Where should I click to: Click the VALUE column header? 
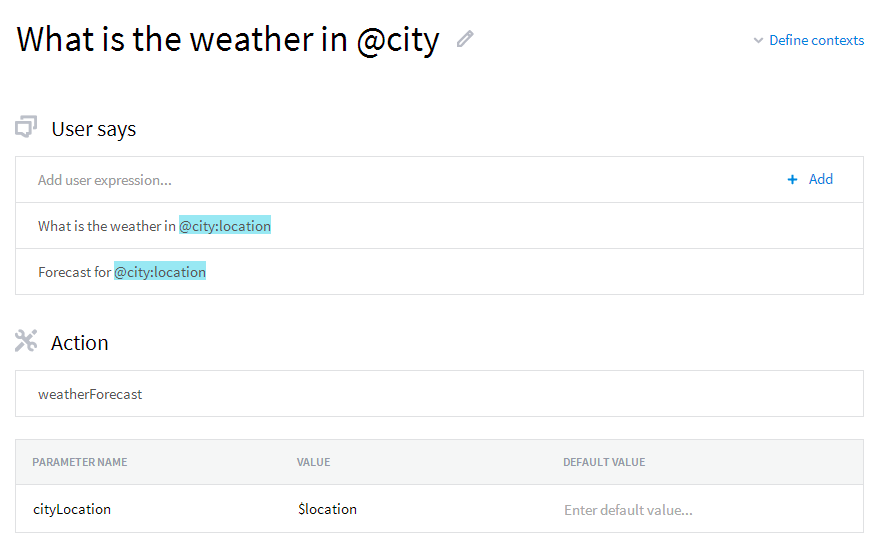pyautogui.click(x=313, y=462)
